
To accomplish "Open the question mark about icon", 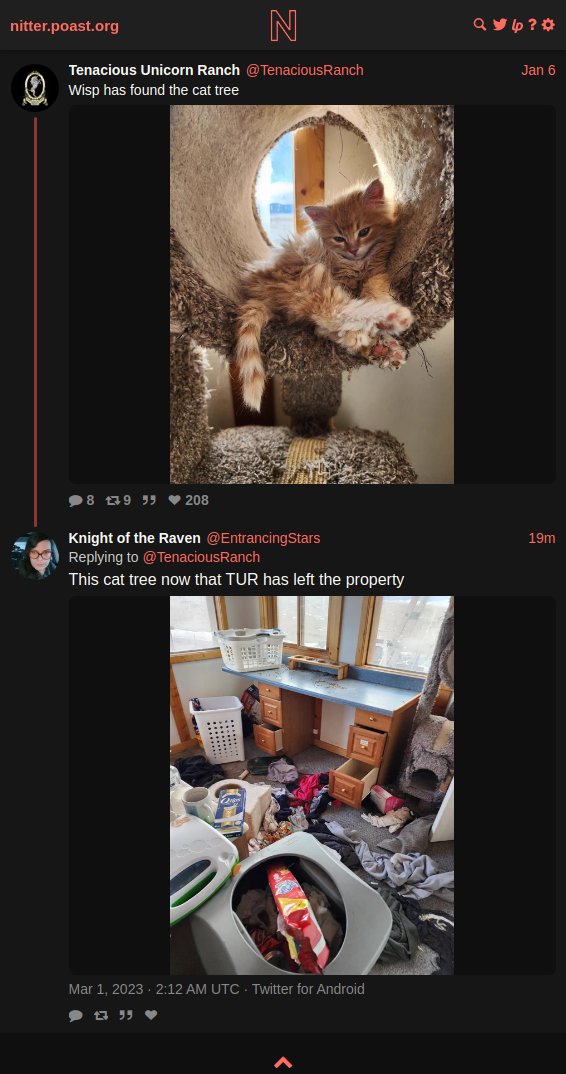I will coord(532,25).
